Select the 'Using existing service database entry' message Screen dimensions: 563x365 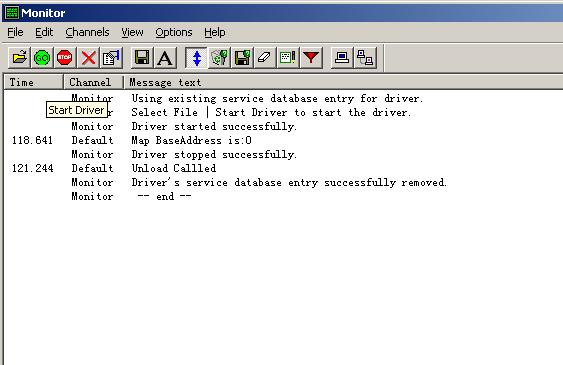click(x=277, y=98)
